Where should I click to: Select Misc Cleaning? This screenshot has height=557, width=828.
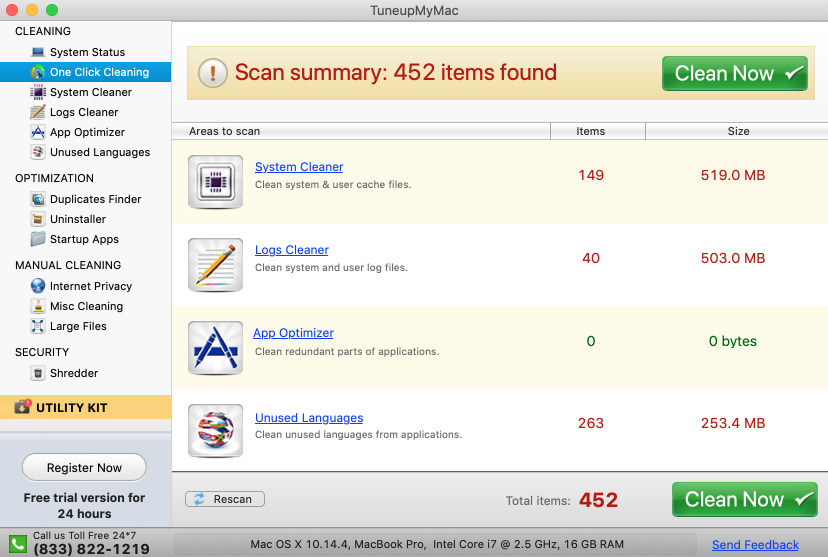pos(86,306)
